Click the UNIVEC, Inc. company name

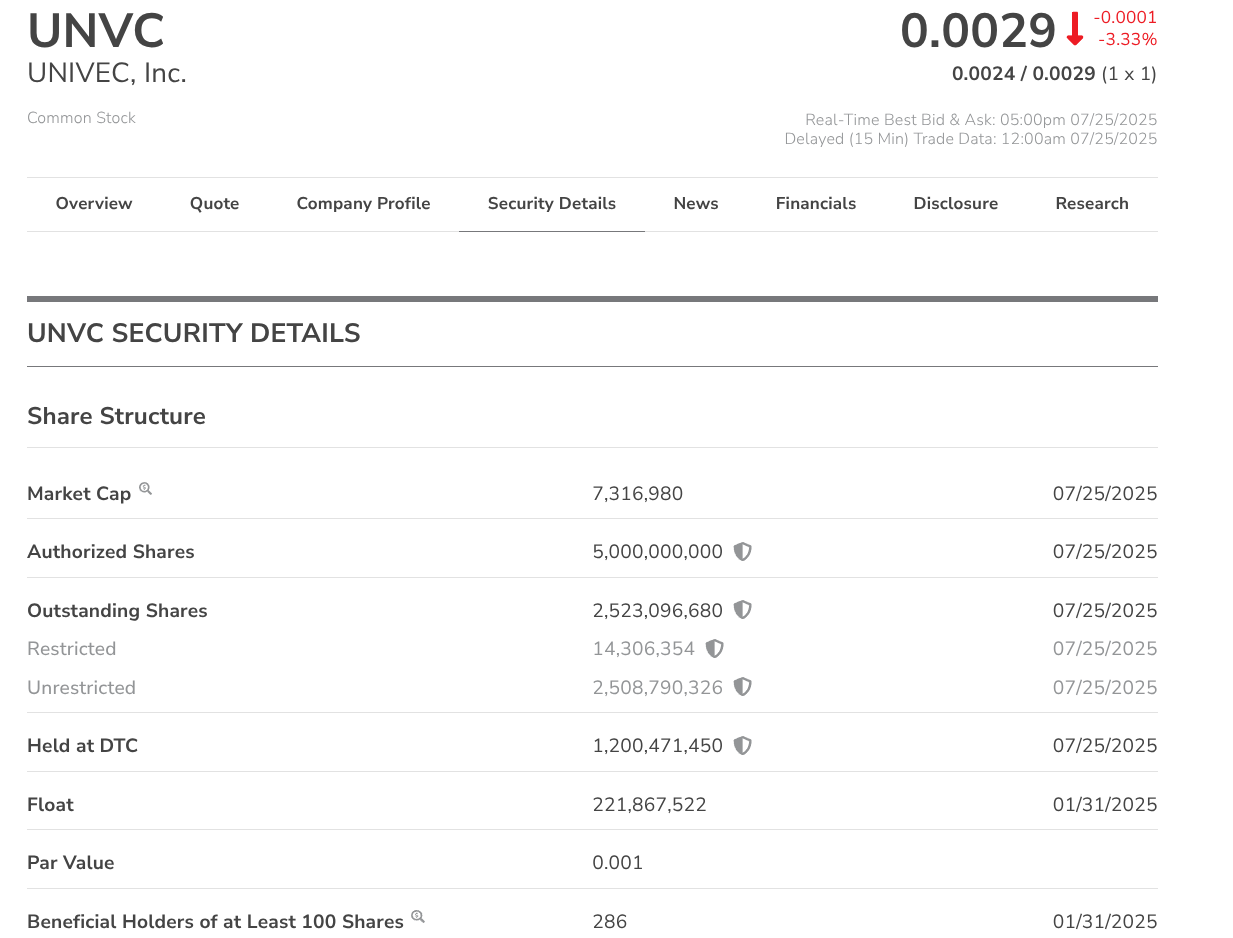coord(107,73)
